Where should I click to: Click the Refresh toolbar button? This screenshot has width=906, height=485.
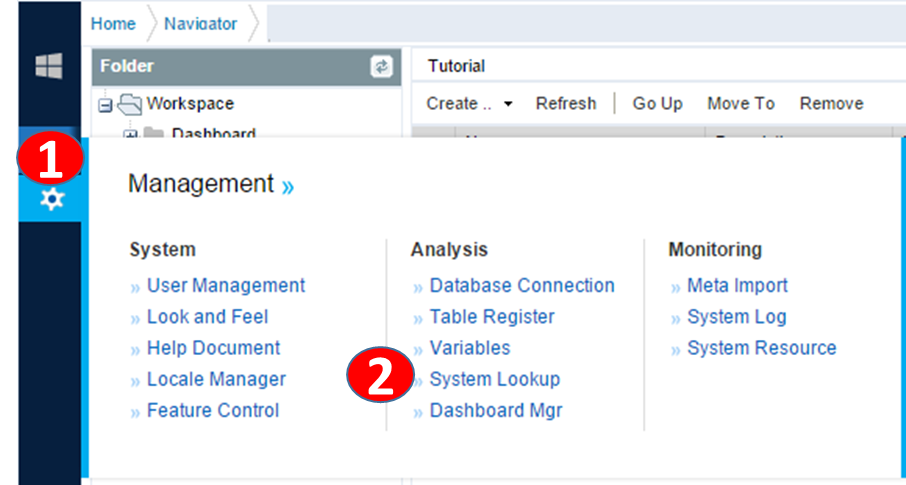pyautogui.click(x=565, y=104)
